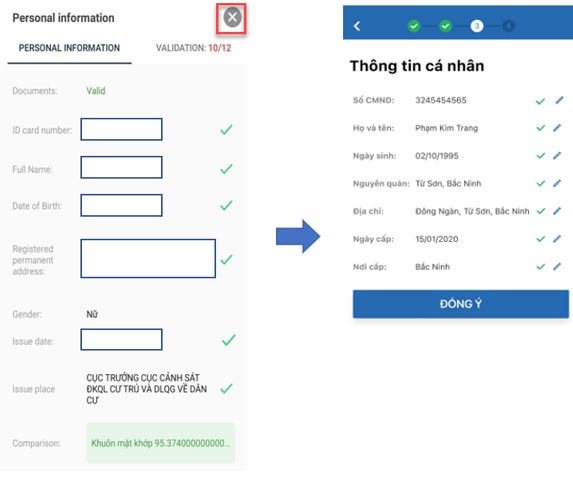
Task: Open the face match Comparison result
Action: [160, 443]
